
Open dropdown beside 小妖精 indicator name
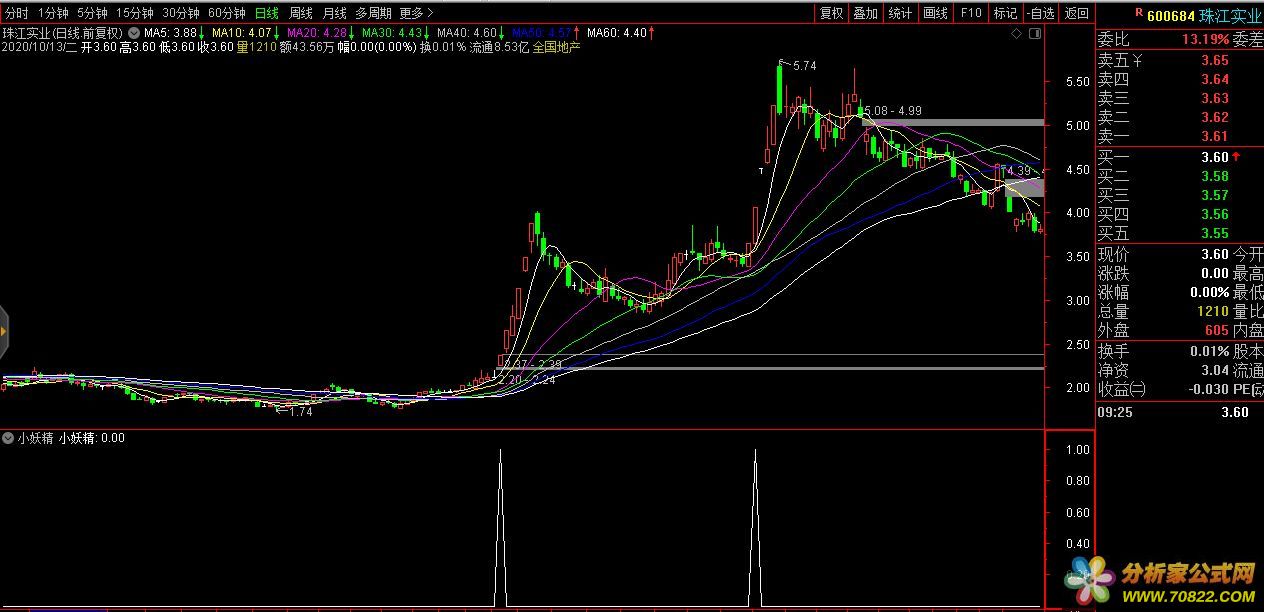coord(8,438)
